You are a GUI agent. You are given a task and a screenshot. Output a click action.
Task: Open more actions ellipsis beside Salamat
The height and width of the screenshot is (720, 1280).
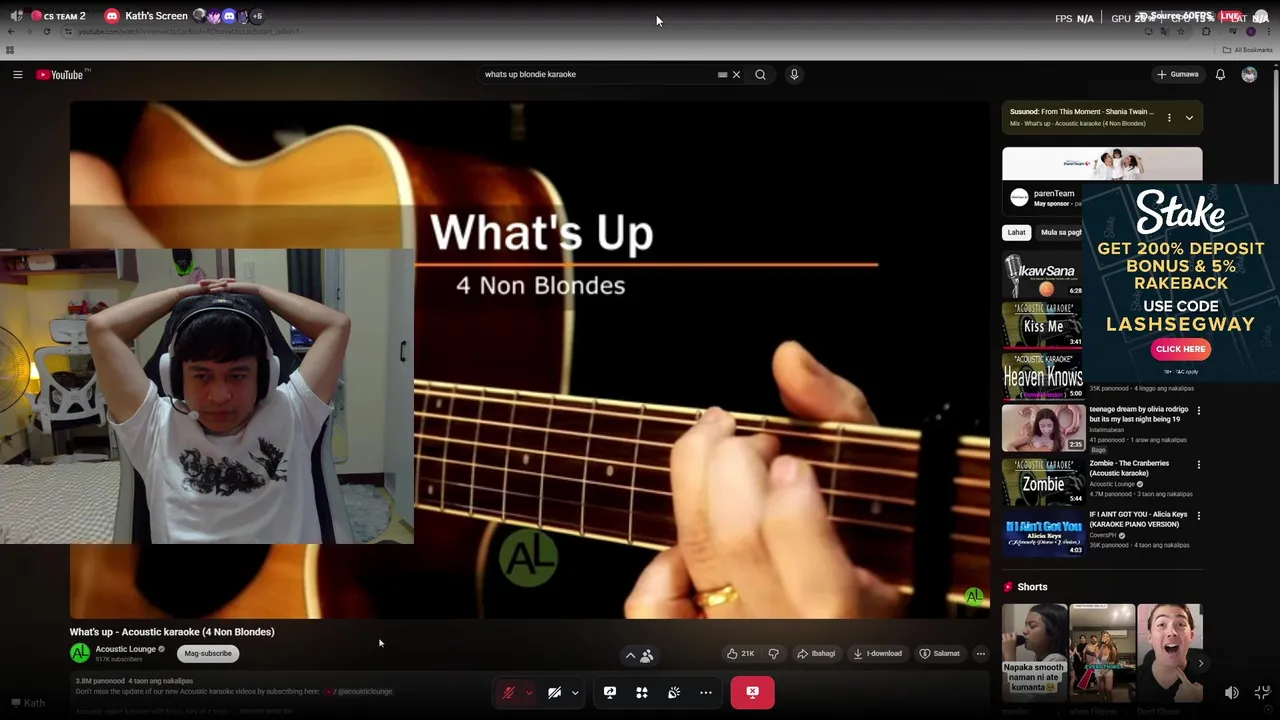[x=980, y=653]
